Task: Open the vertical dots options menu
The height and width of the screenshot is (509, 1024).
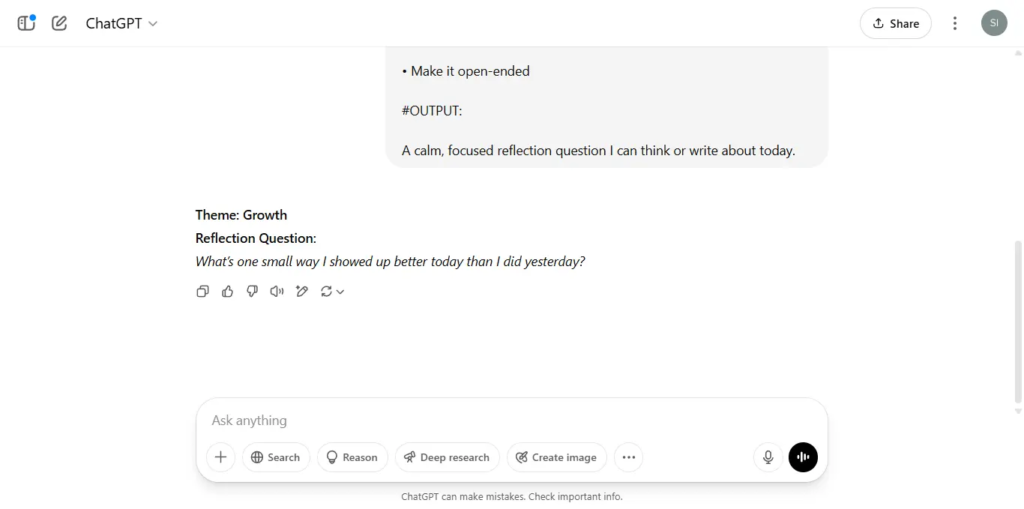Action: pos(955,24)
